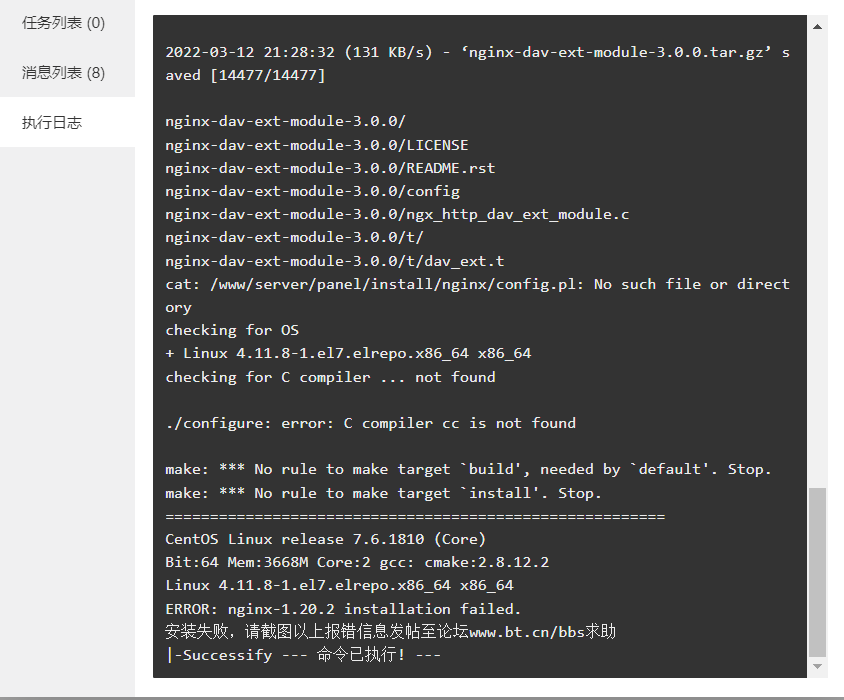Image resolution: width=844 pixels, height=700 pixels.
Task: Click the 'checking for OS' log line
Action: point(232,330)
